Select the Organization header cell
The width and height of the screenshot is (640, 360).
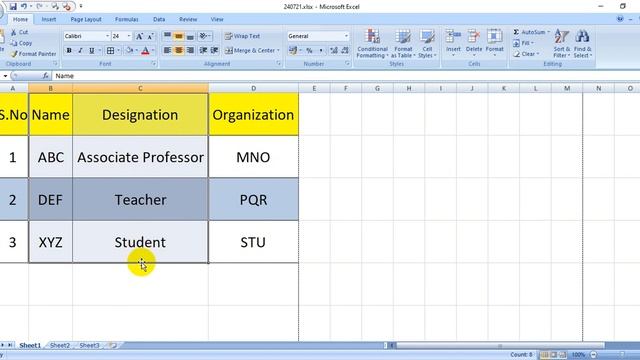click(x=253, y=115)
